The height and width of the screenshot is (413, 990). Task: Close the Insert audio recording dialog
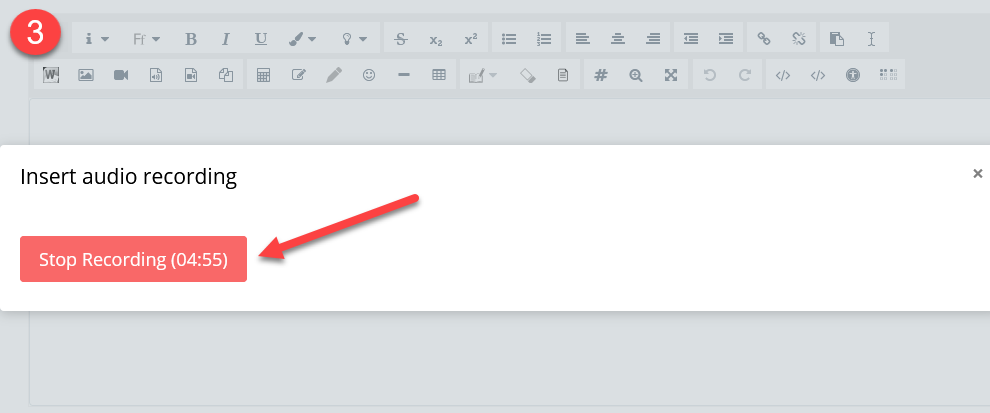[977, 173]
